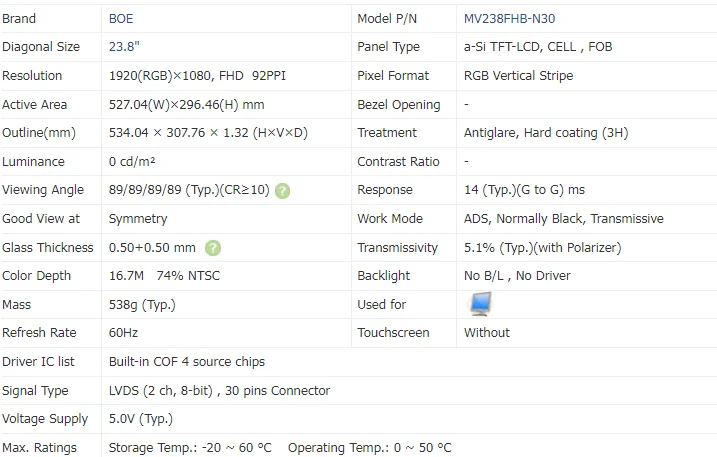
Task: Click the desktop monitor icon in Used for row
Action: tap(481, 304)
